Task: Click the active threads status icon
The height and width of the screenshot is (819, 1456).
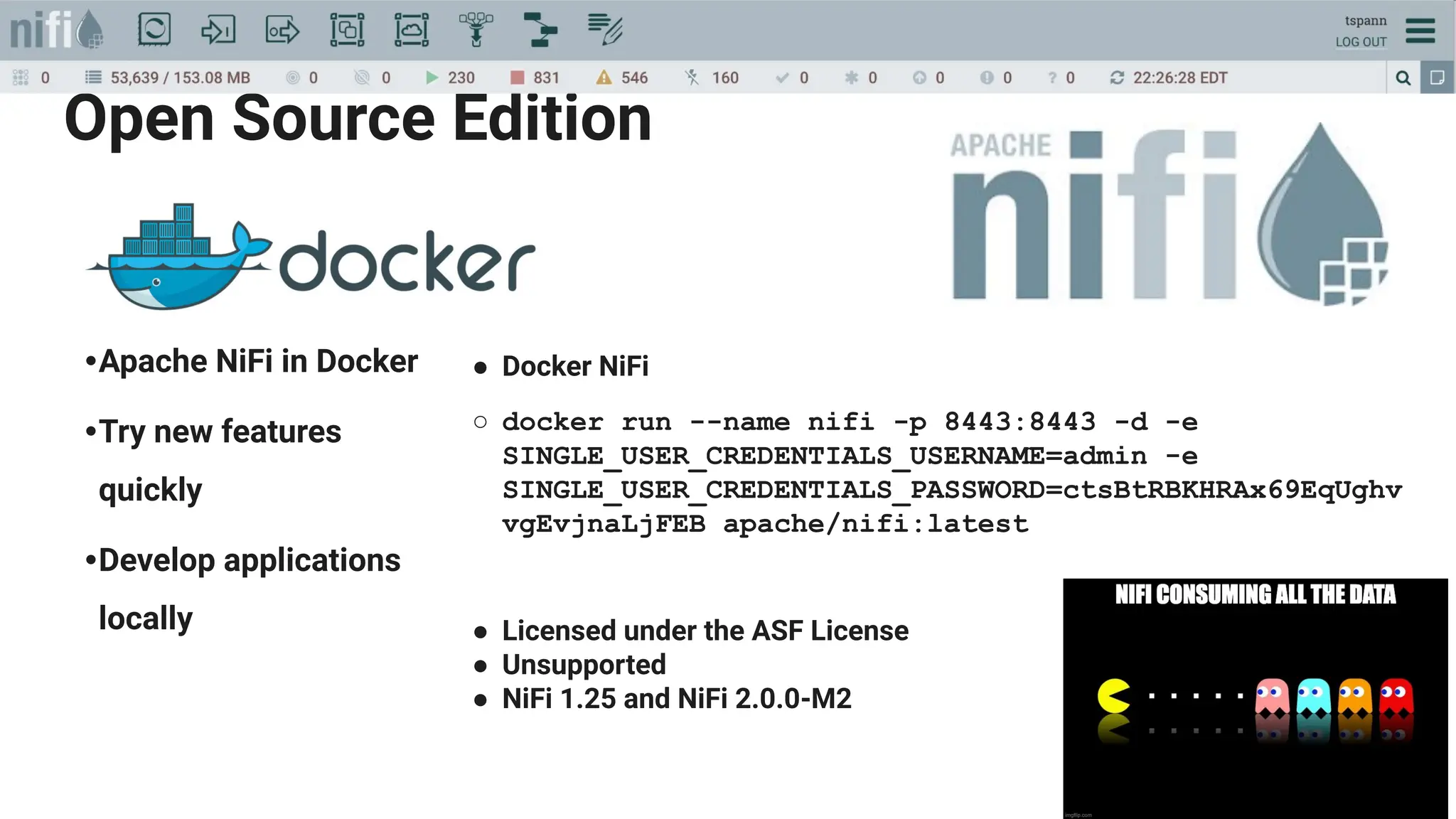Action: [x=21, y=77]
